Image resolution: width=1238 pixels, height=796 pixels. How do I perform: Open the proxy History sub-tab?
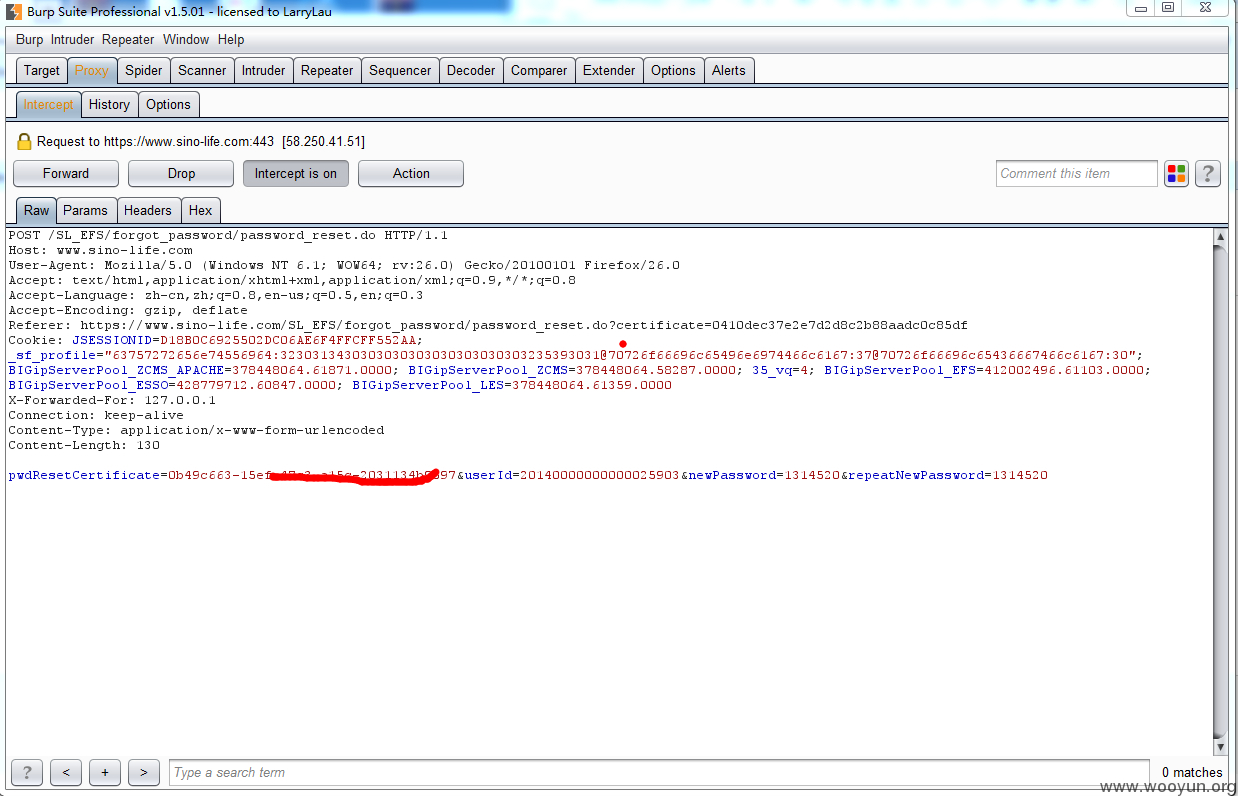coord(109,105)
